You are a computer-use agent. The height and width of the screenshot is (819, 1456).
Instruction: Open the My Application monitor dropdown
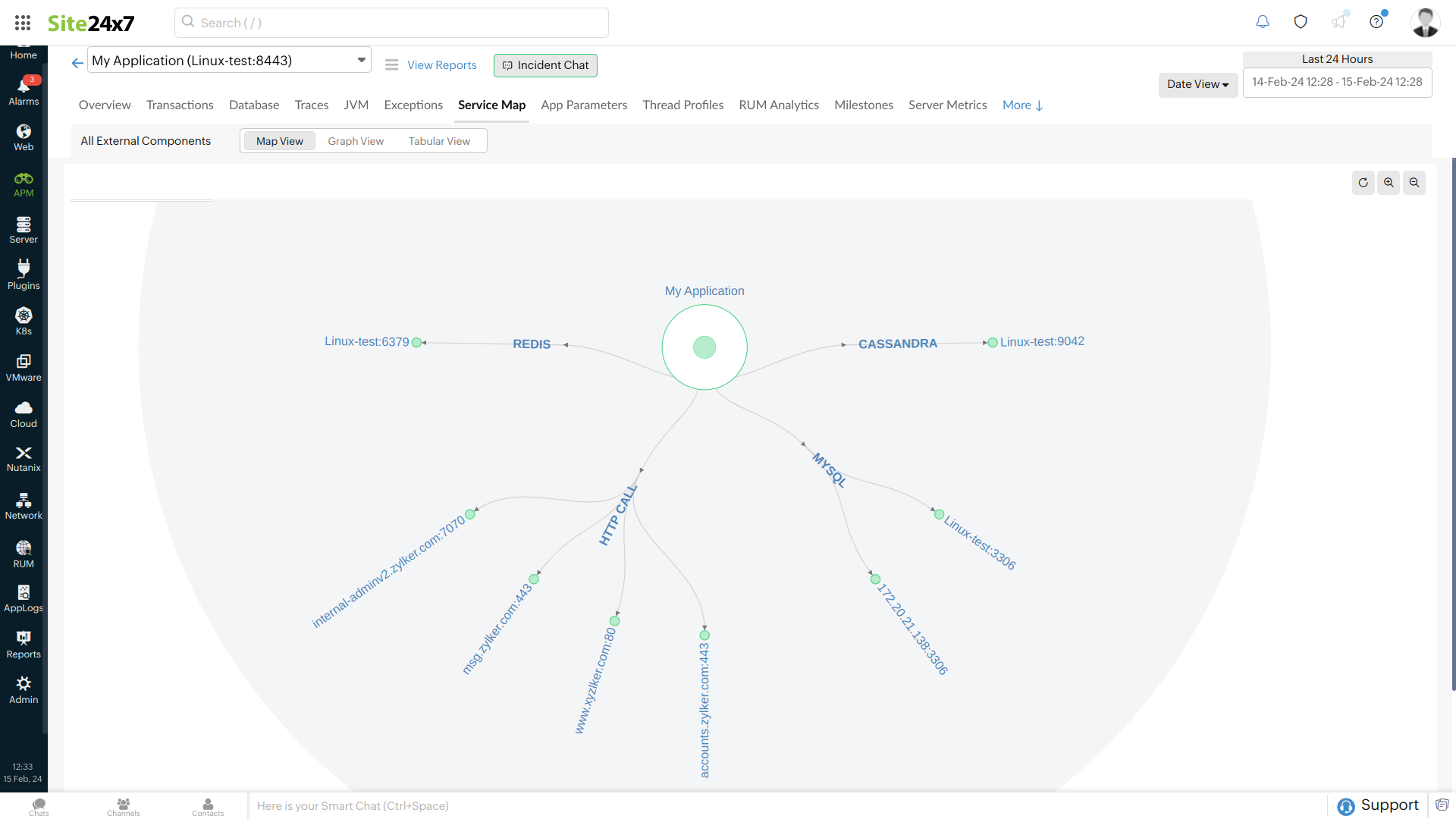coord(362,59)
